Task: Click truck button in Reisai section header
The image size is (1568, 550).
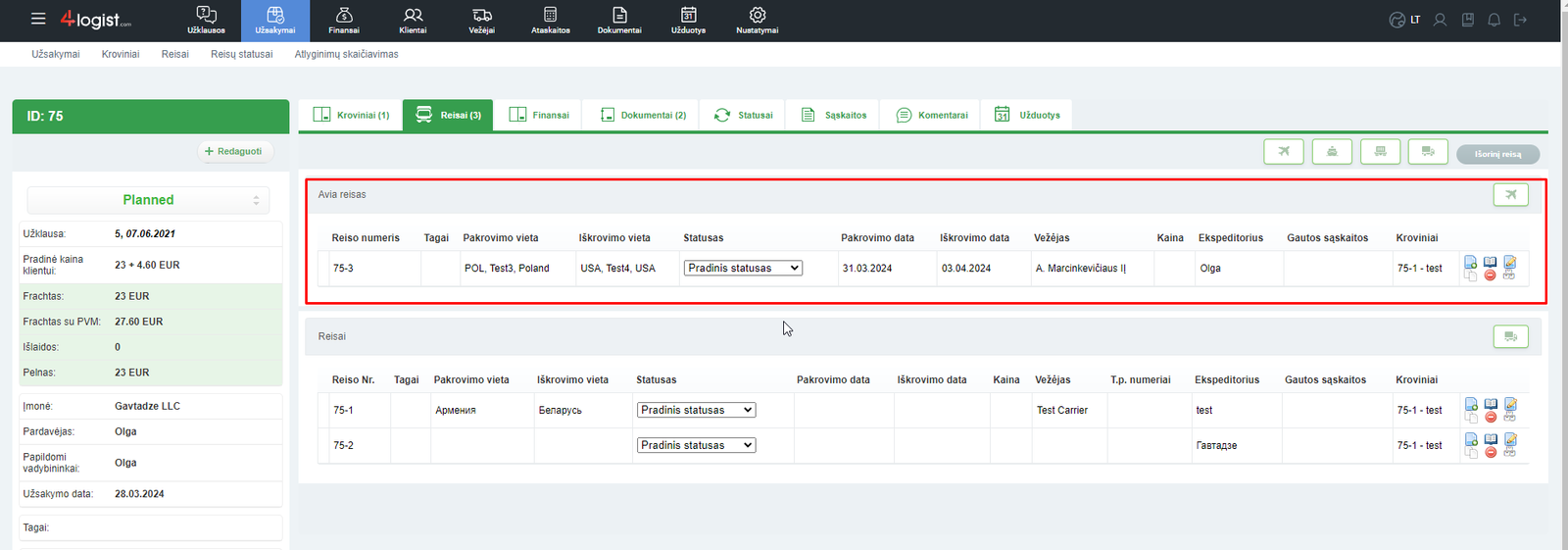Action: [x=1511, y=336]
